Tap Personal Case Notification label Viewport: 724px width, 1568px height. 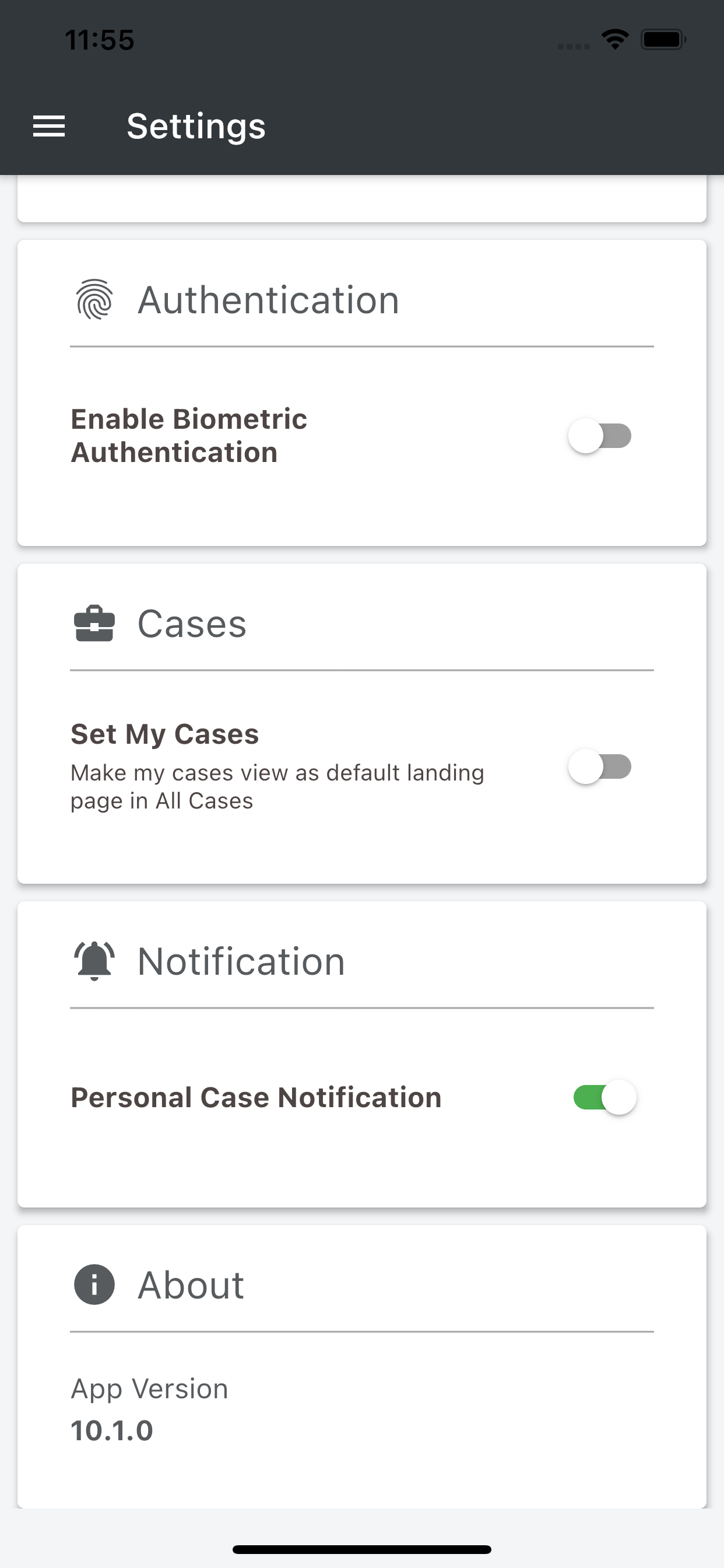point(256,1097)
